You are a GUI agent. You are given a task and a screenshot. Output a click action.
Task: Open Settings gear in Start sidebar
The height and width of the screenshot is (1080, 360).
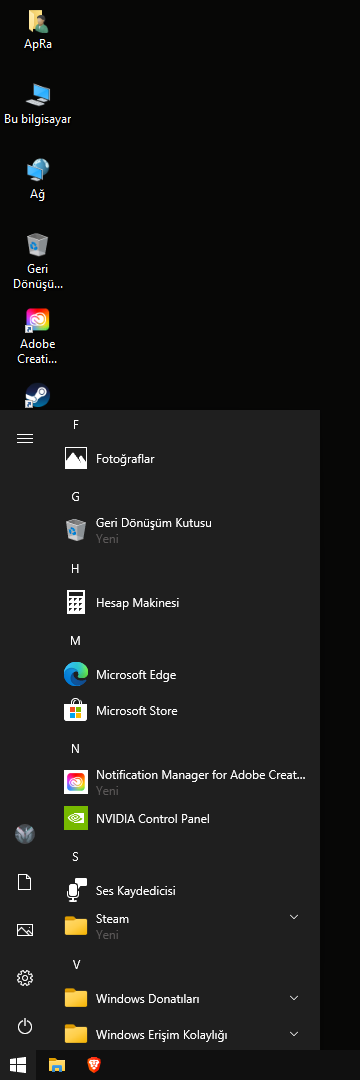pos(25,978)
